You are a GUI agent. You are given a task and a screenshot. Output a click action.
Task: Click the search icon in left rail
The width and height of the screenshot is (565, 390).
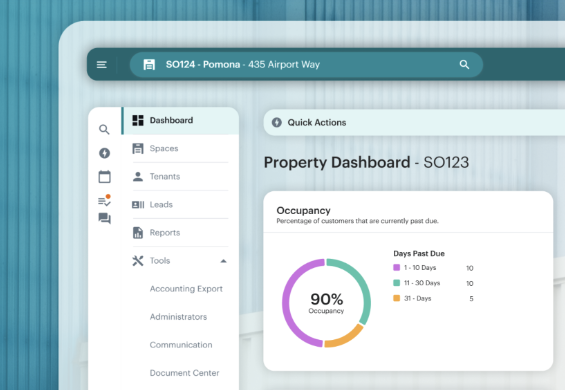tap(104, 129)
